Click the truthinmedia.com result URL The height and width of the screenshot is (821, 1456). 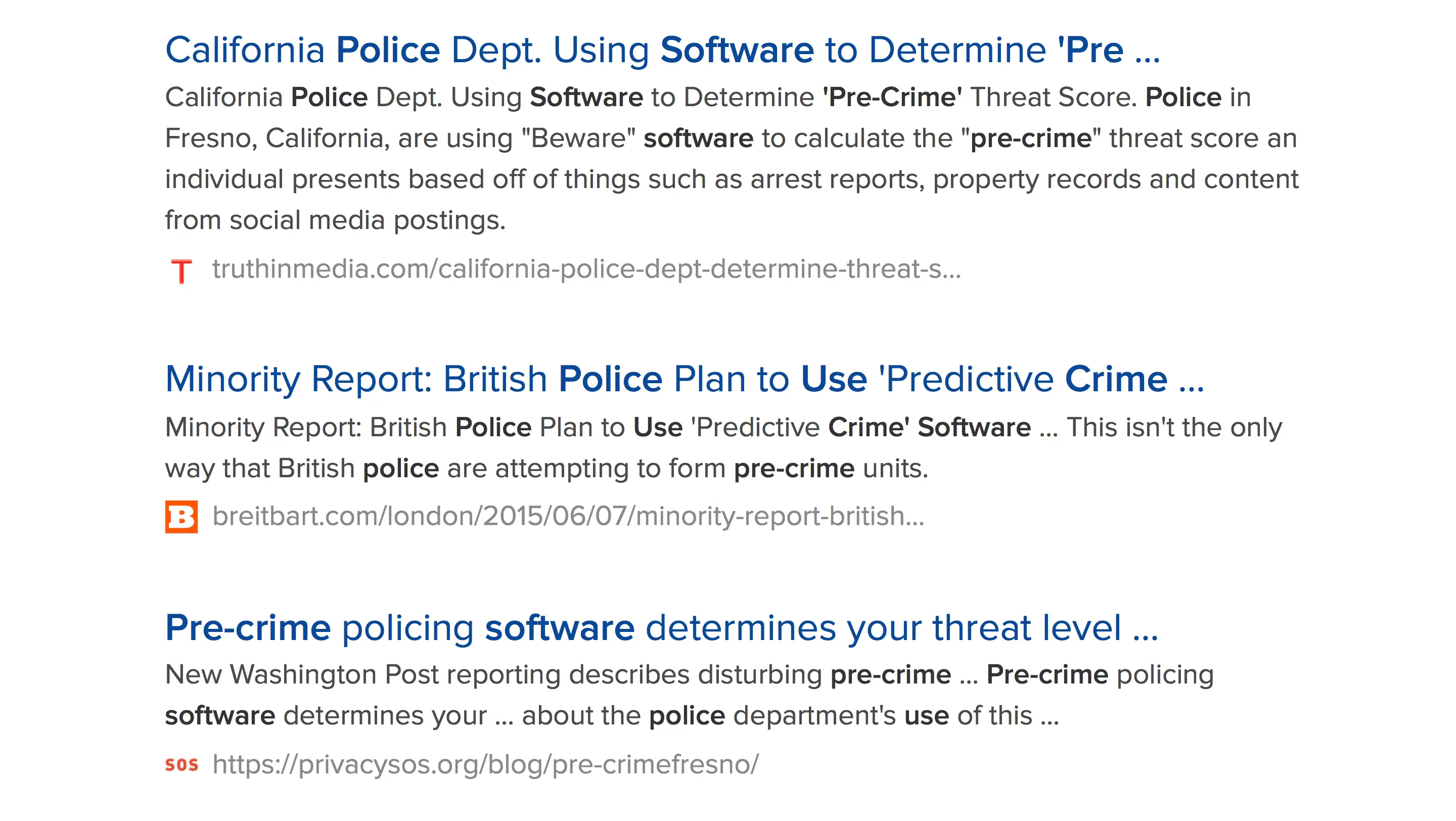coord(586,269)
